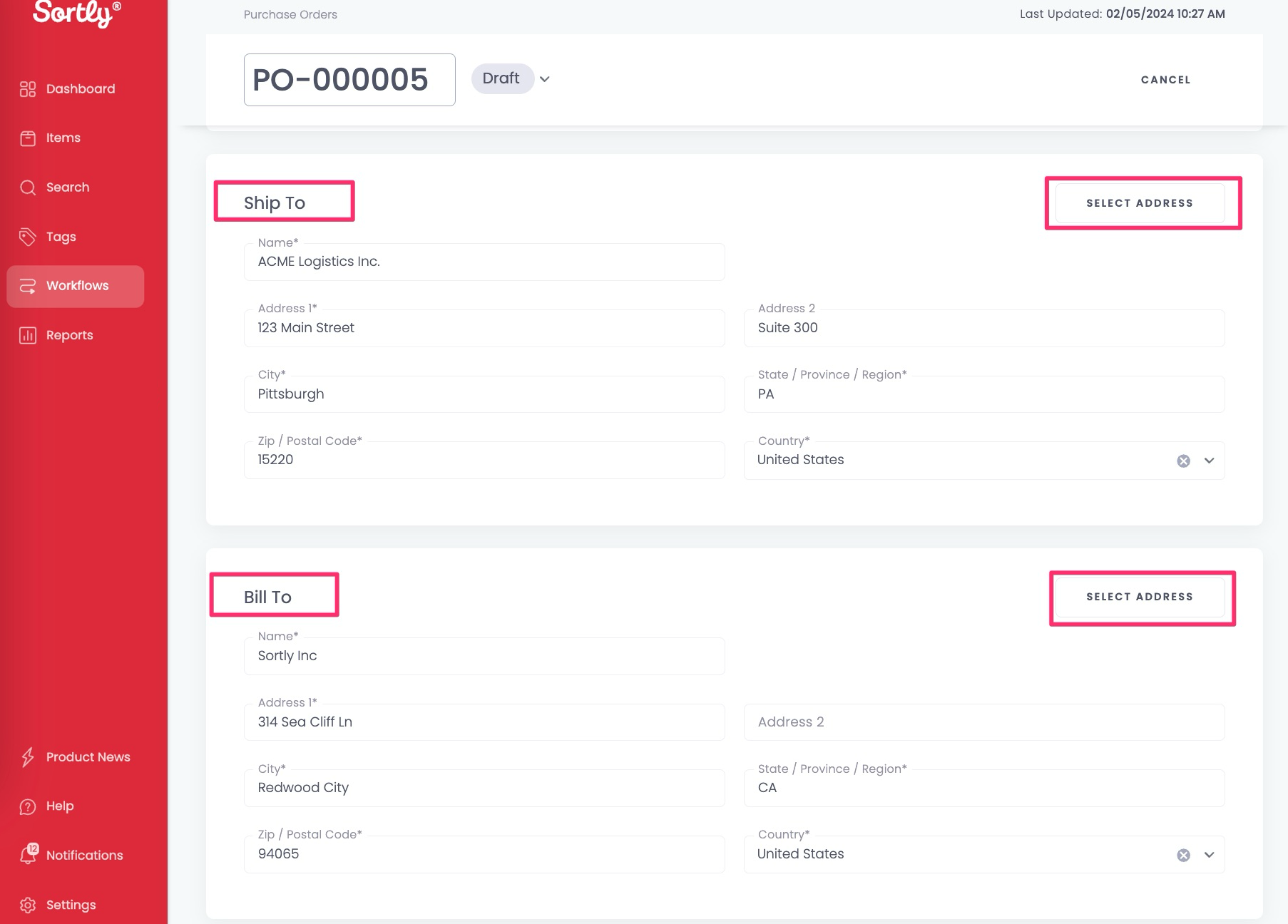Expand the Ship To Country dropdown arrow
1288x924 pixels.
[x=1209, y=461]
